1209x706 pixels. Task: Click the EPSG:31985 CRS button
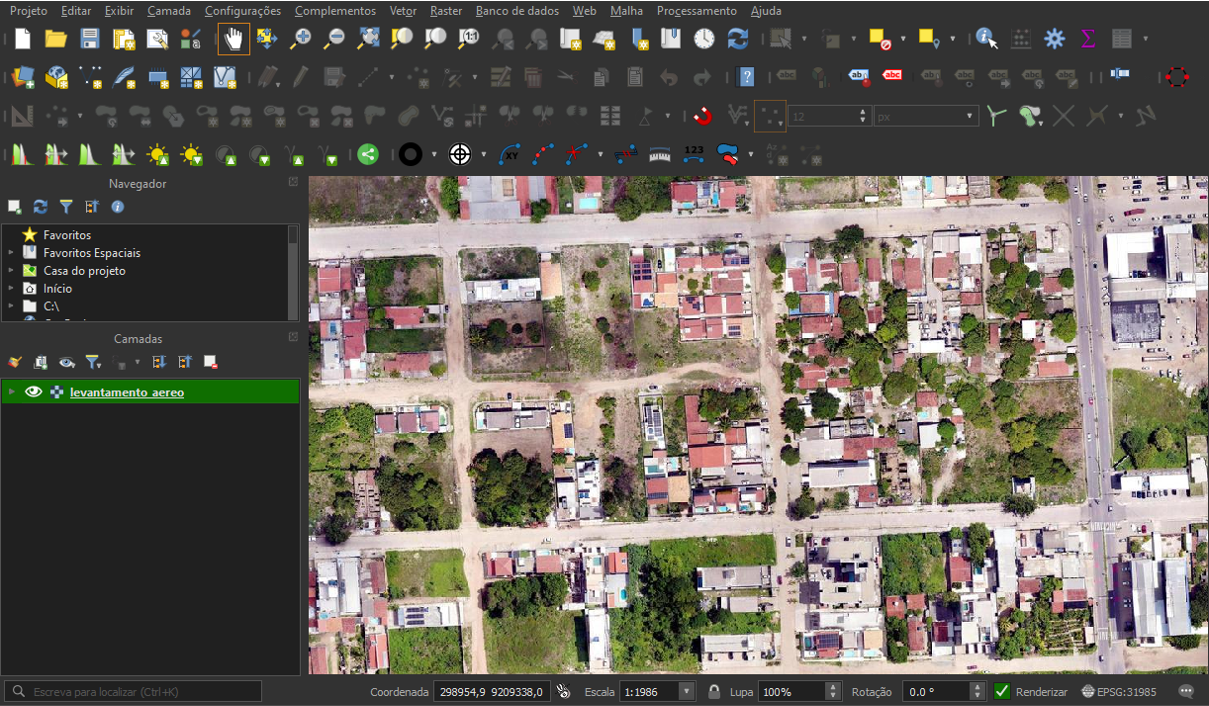pos(1119,692)
